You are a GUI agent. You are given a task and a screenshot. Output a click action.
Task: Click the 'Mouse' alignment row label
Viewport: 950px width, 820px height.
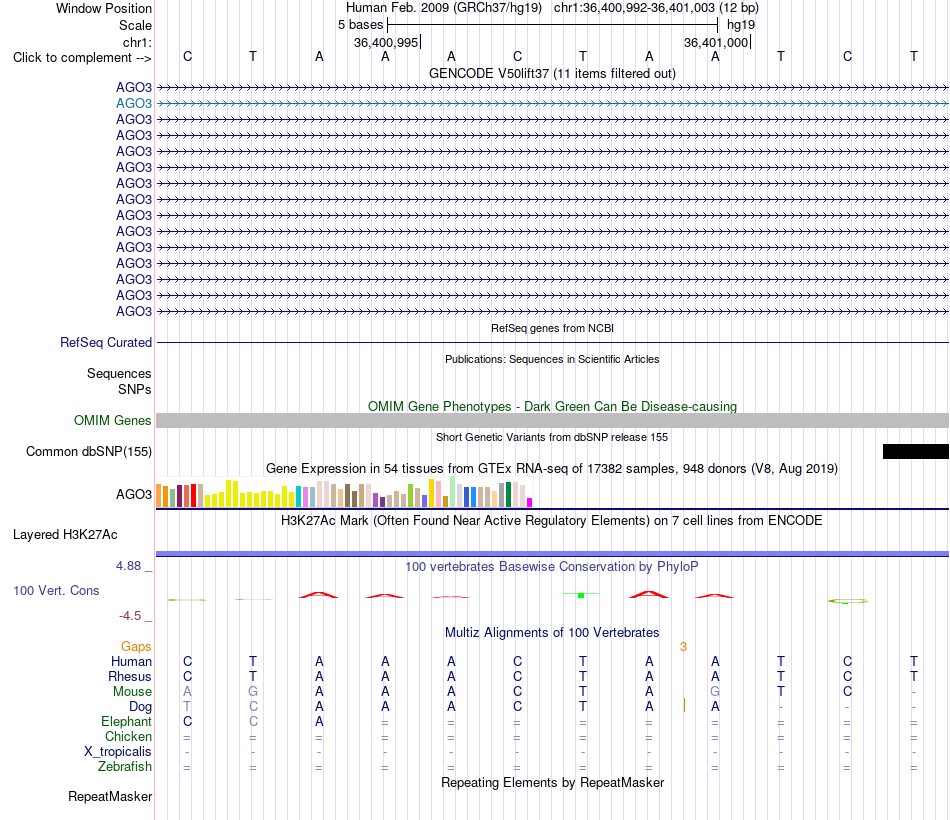point(132,692)
